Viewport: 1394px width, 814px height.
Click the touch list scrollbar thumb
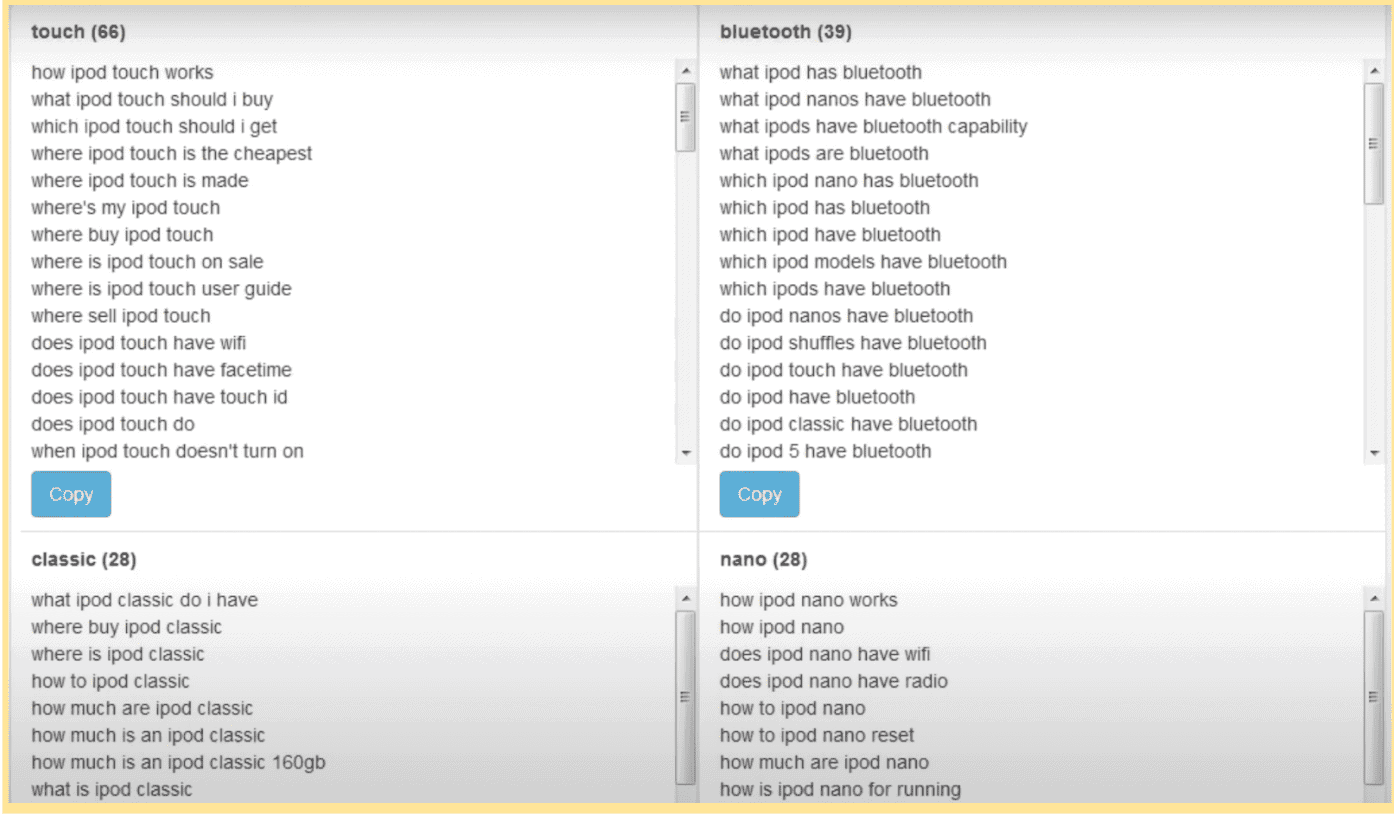[x=685, y=116]
